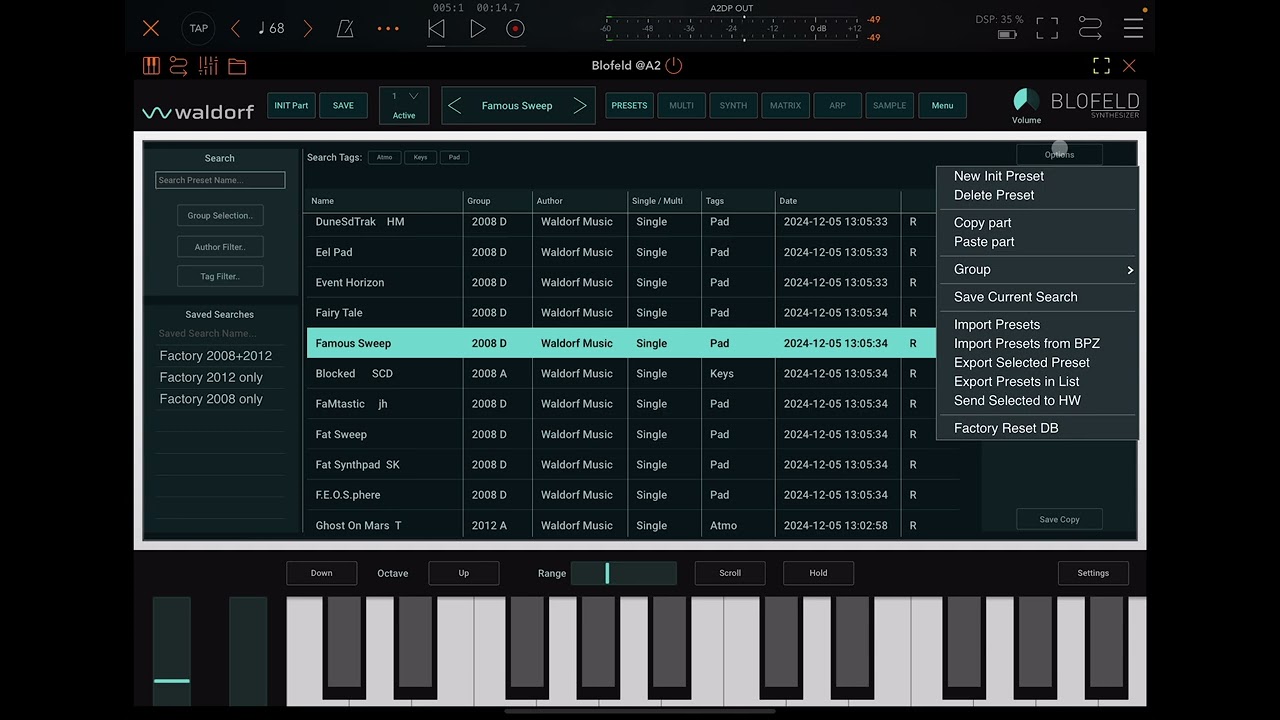This screenshot has height=720, width=1280.
Task: Open the Menu dropdown
Action: point(942,105)
